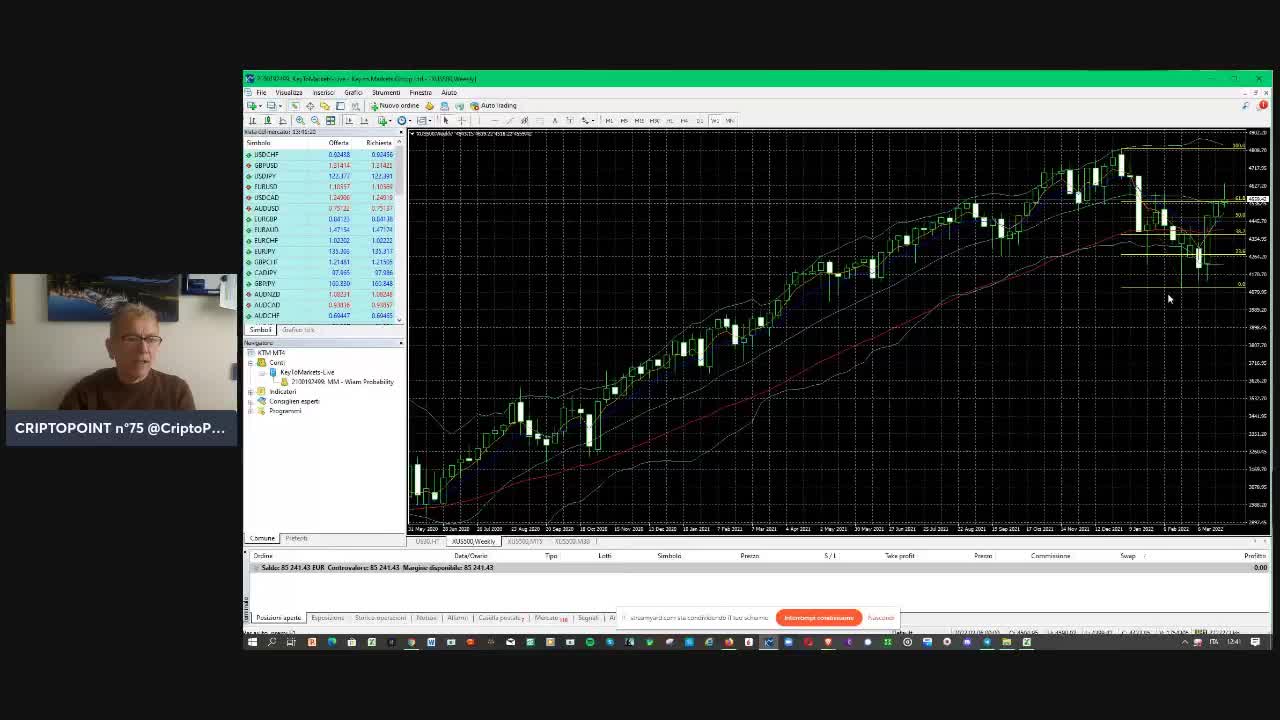This screenshot has height=720, width=1280.
Task: Select the MN timeframe button
Action: pos(730,120)
